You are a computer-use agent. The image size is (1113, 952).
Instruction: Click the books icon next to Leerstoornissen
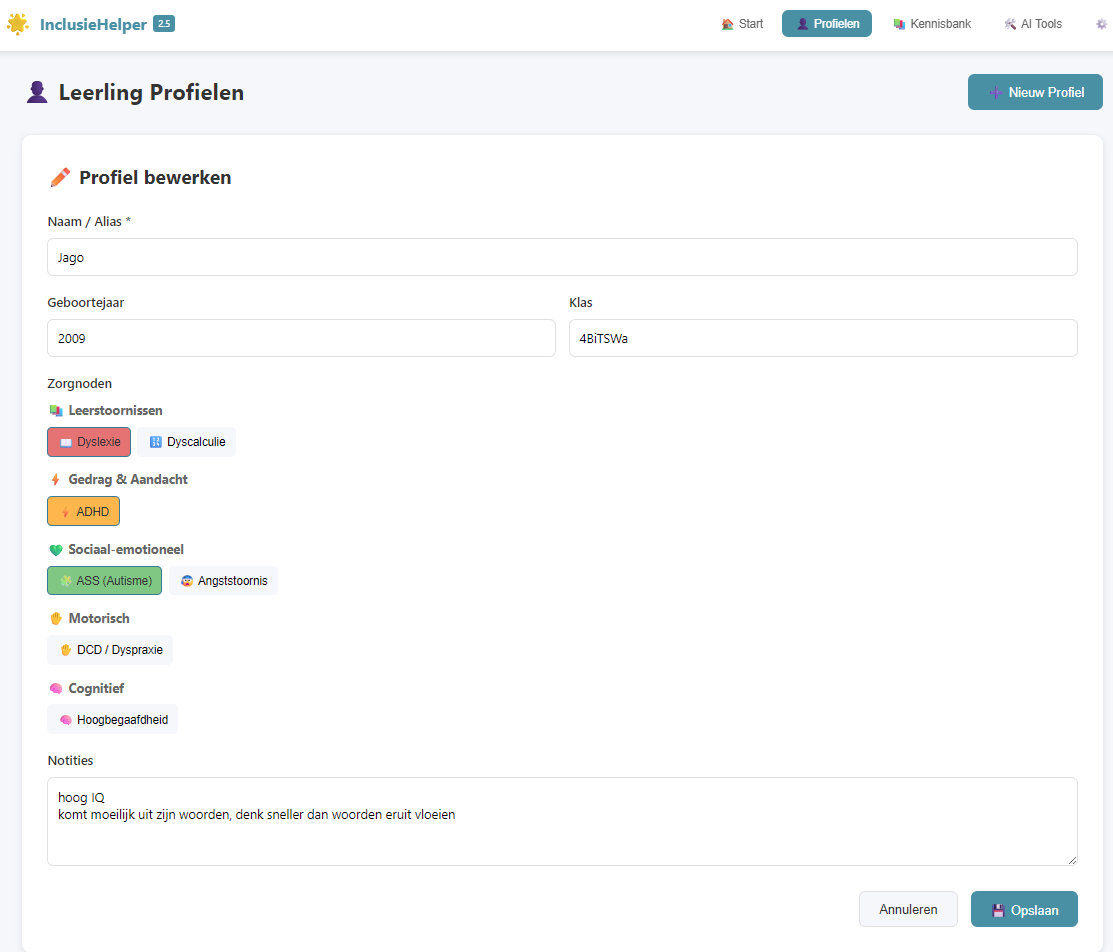point(56,411)
